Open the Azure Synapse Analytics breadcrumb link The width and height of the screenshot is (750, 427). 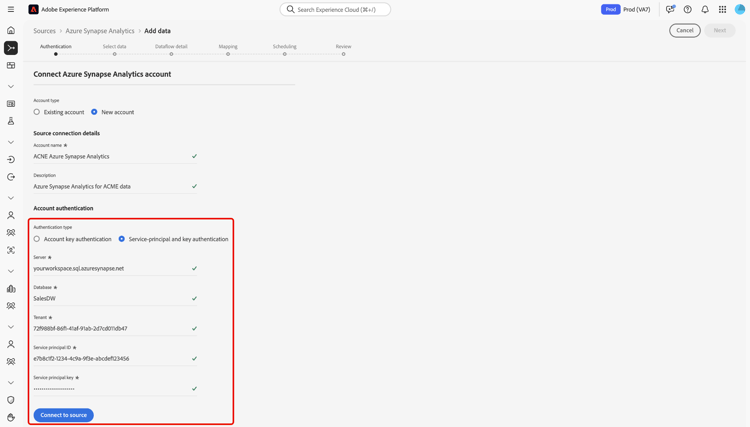[x=100, y=31]
